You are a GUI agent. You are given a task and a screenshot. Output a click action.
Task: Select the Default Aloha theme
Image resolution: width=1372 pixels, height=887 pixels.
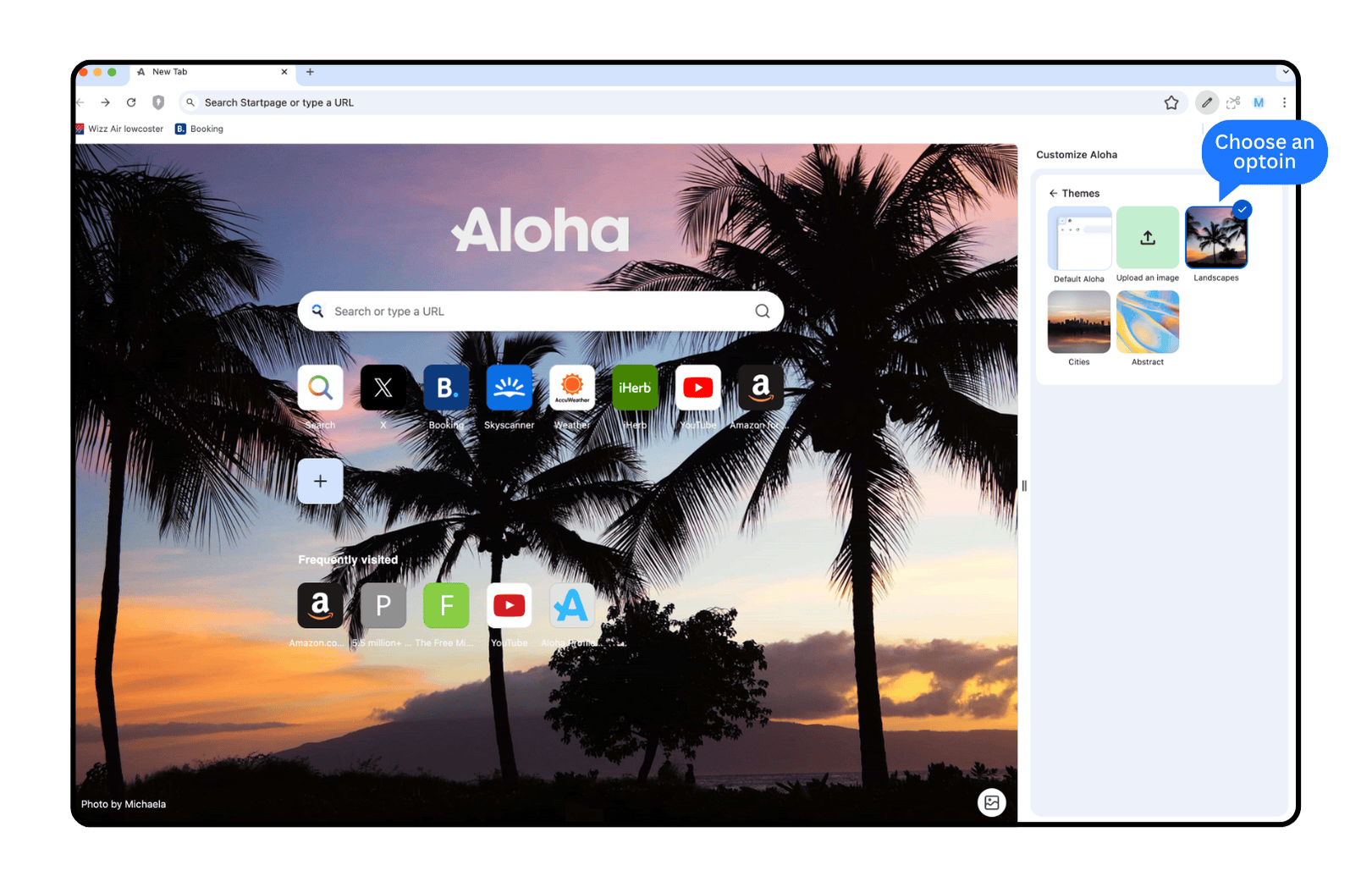pyautogui.click(x=1079, y=238)
